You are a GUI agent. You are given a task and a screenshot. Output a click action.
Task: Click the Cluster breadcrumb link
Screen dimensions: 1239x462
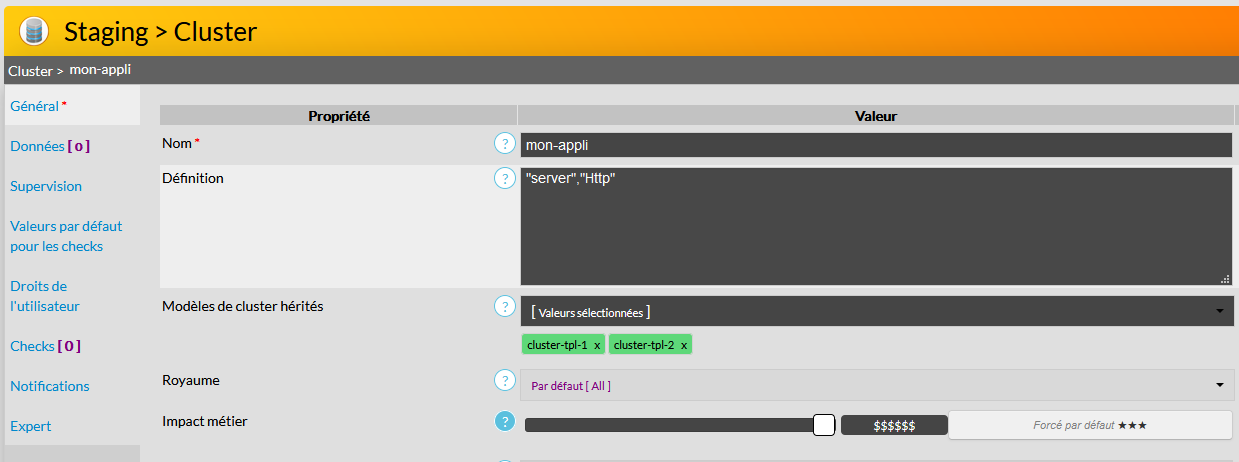(29, 70)
